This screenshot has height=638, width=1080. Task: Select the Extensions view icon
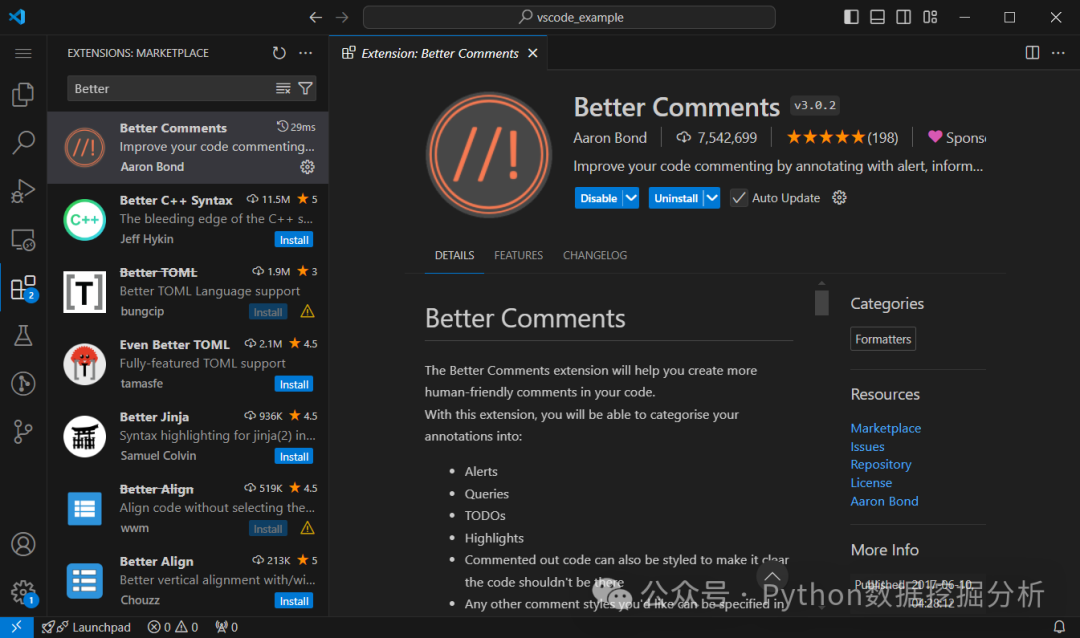23,288
